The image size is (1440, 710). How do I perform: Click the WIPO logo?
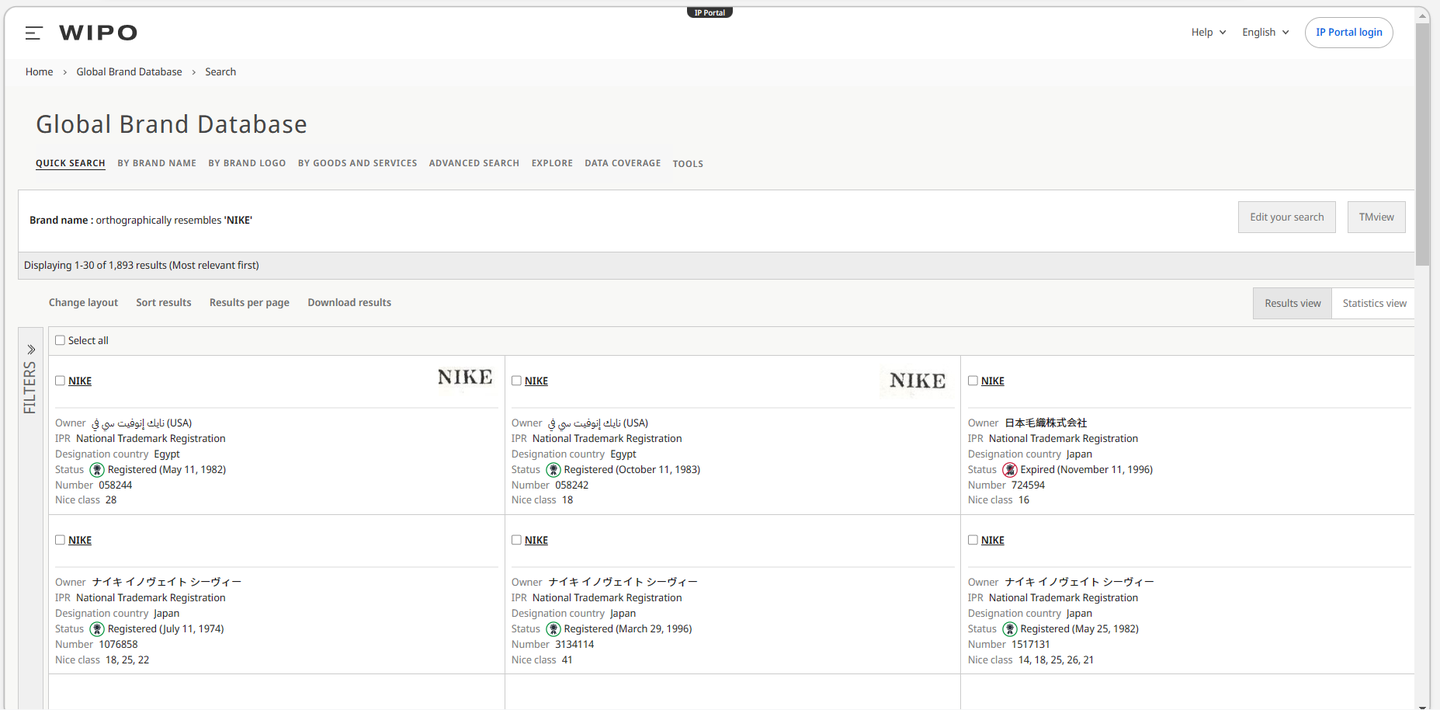(x=98, y=33)
